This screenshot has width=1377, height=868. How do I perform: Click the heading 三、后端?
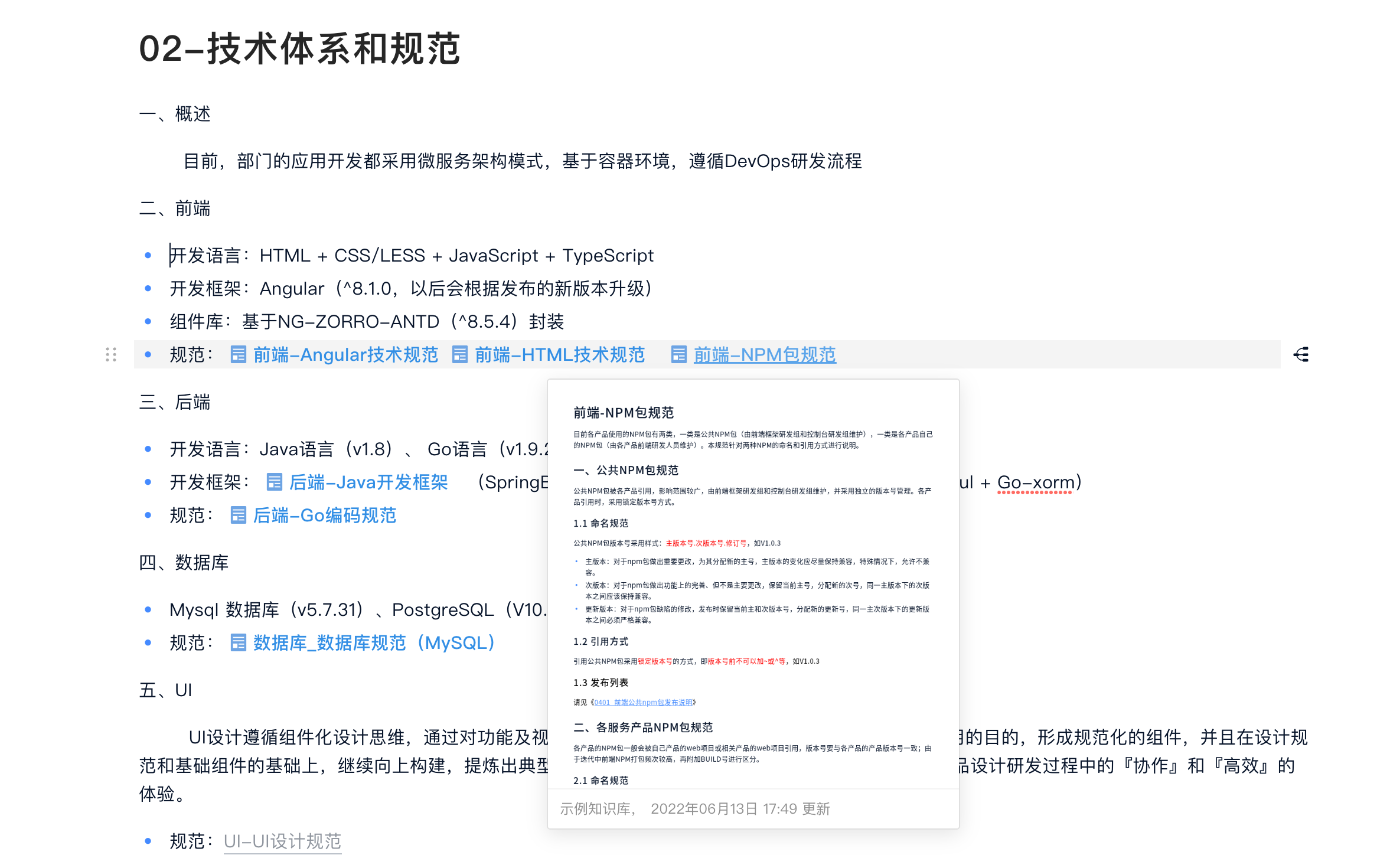coord(175,402)
